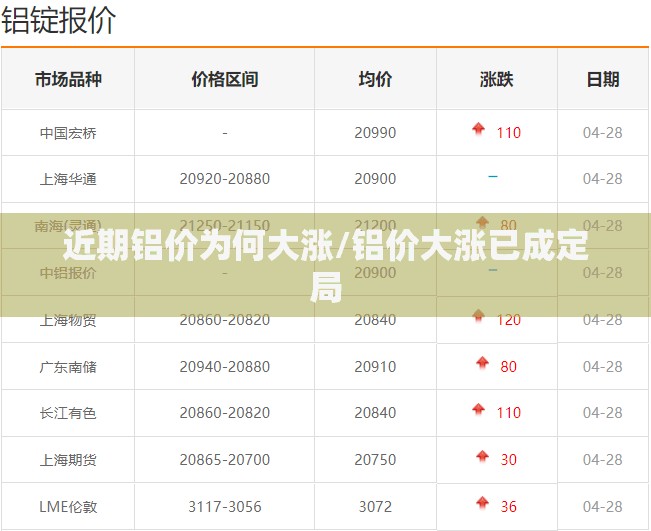The image size is (651, 531).
Task: Click the 04-28 date in 上海期货 row
Action: tap(603, 460)
